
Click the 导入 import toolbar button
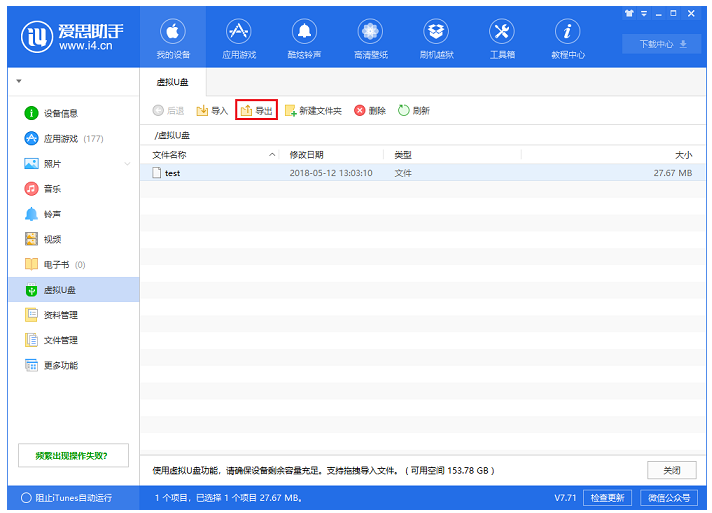[x=212, y=110]
